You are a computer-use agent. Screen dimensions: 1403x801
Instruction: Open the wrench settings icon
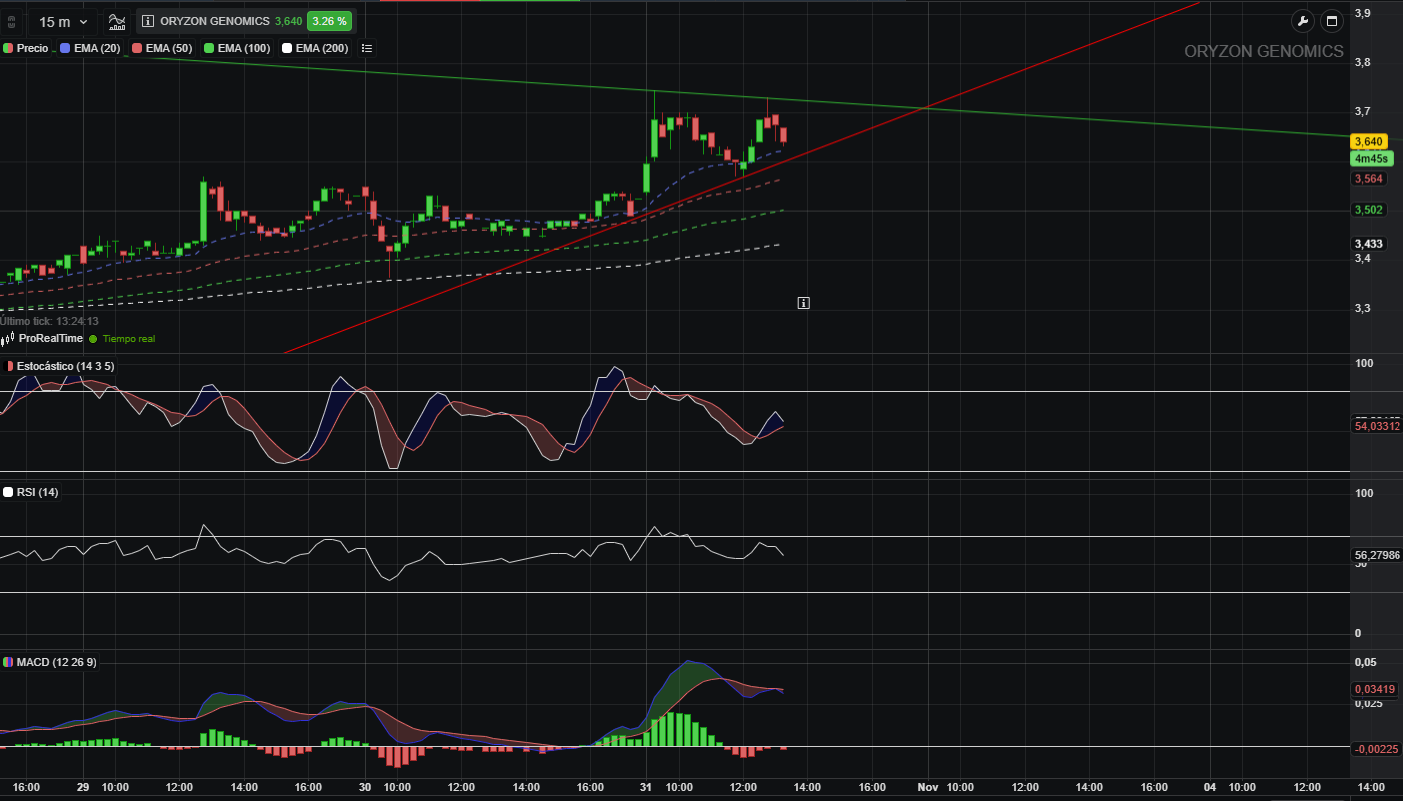(1301, 21)
